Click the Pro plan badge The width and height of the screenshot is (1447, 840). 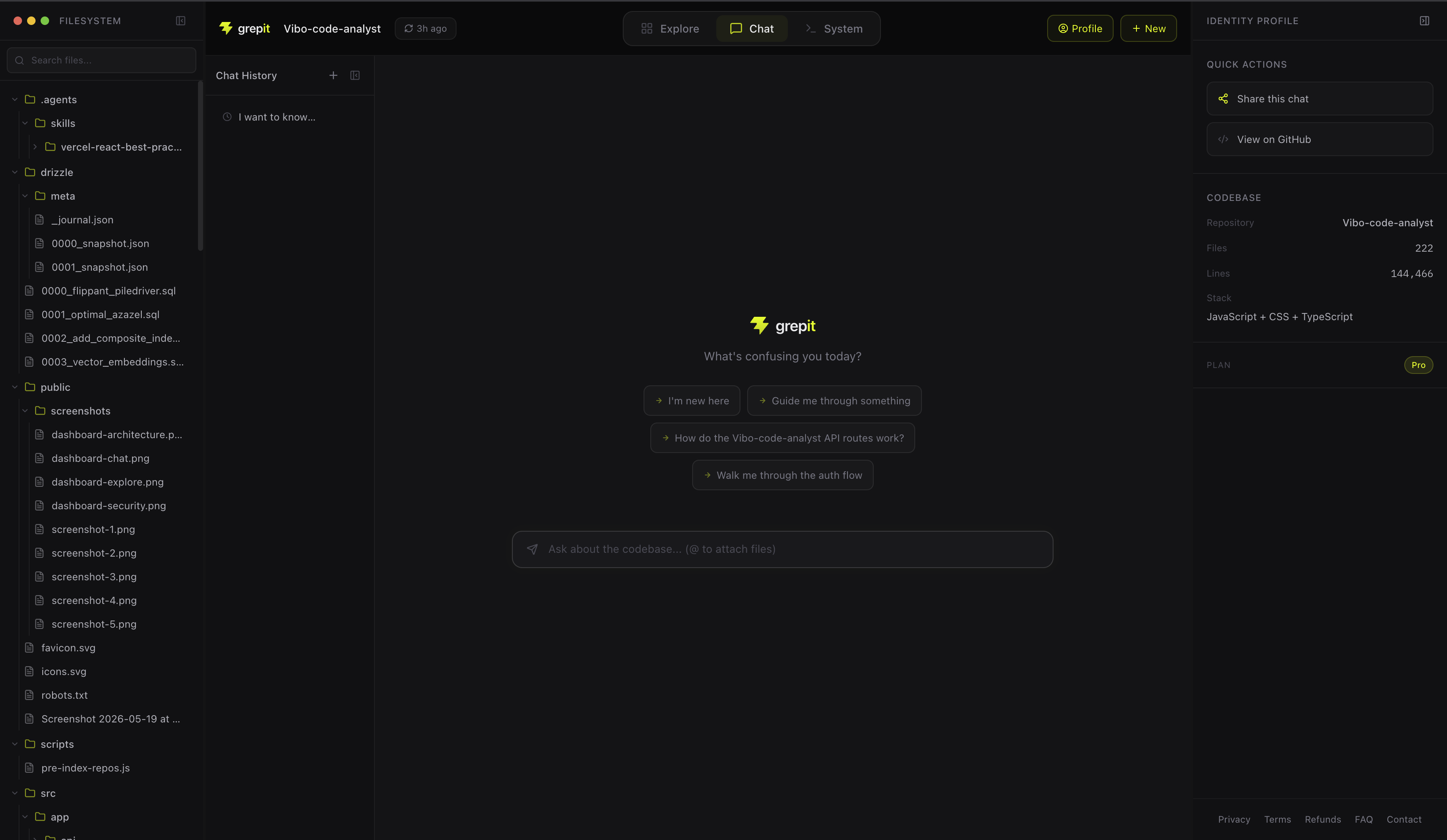1418,365
